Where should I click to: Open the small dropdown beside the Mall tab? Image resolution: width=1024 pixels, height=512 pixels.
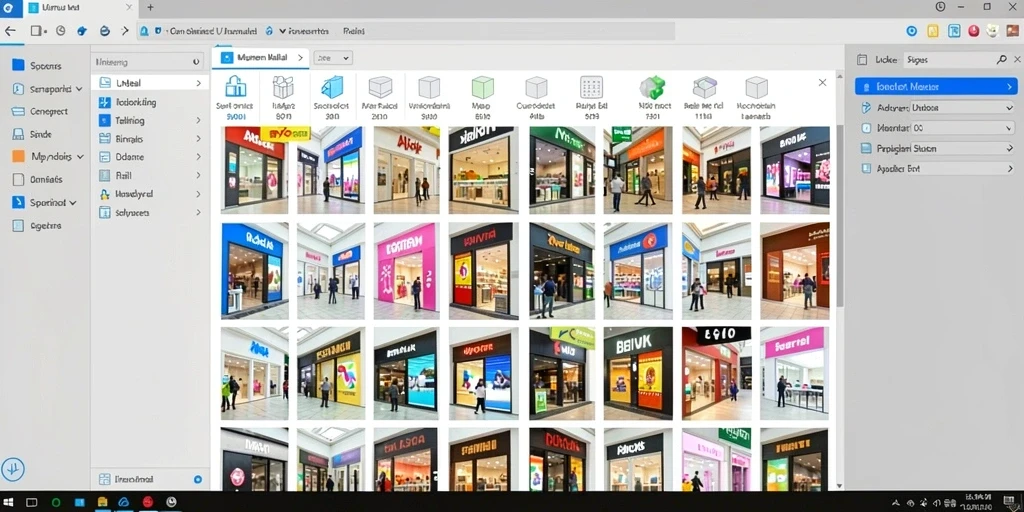coord(333,57)
